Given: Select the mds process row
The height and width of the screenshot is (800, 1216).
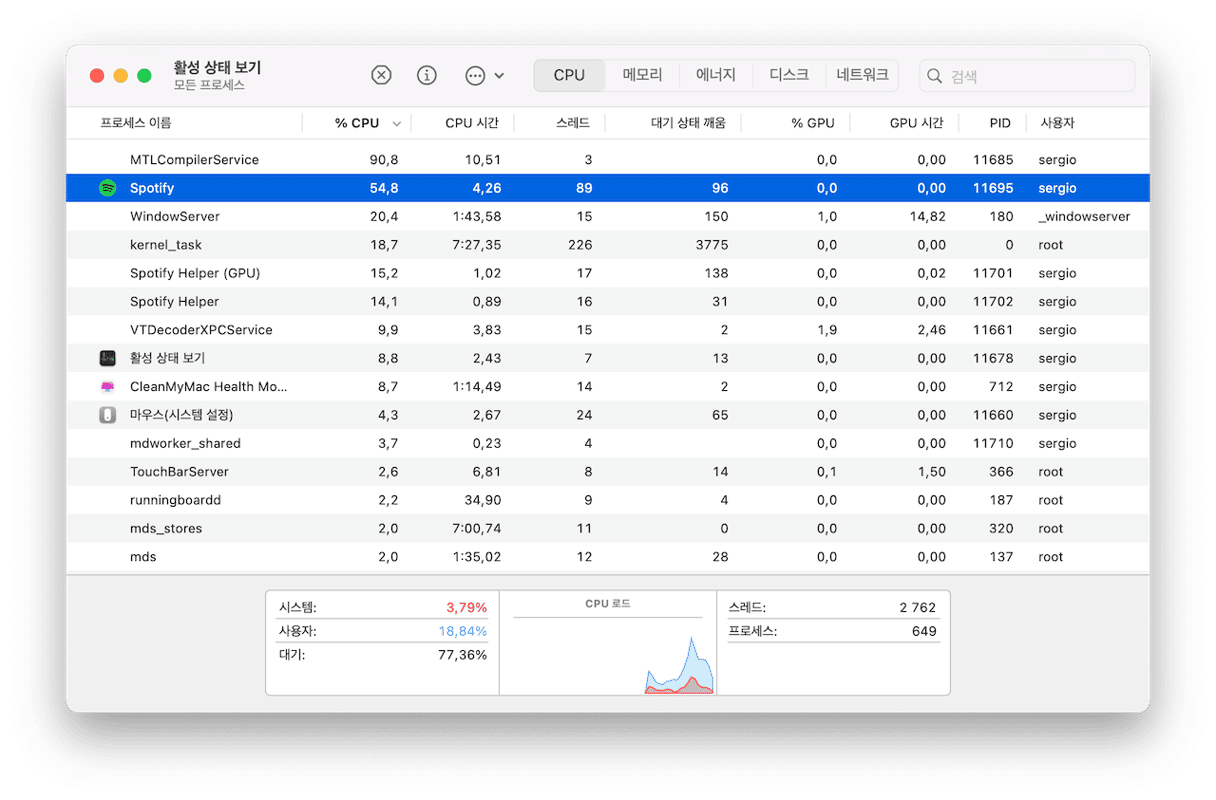Looking at the screenshot, I should pos(608,557).
